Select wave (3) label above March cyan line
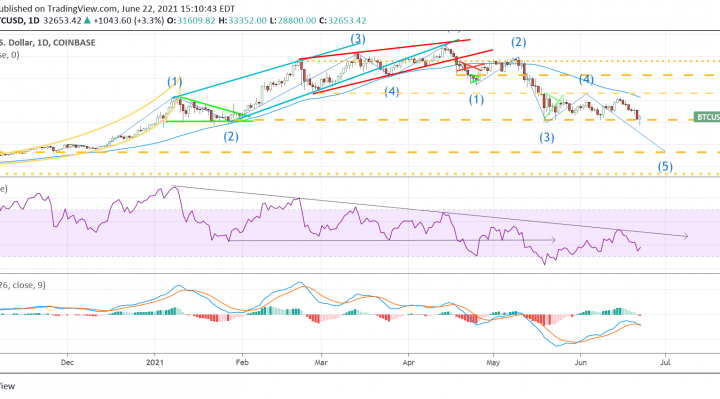The width and height of the screenshot is (720, 399). pyautogui.click(x=358, y=39)
